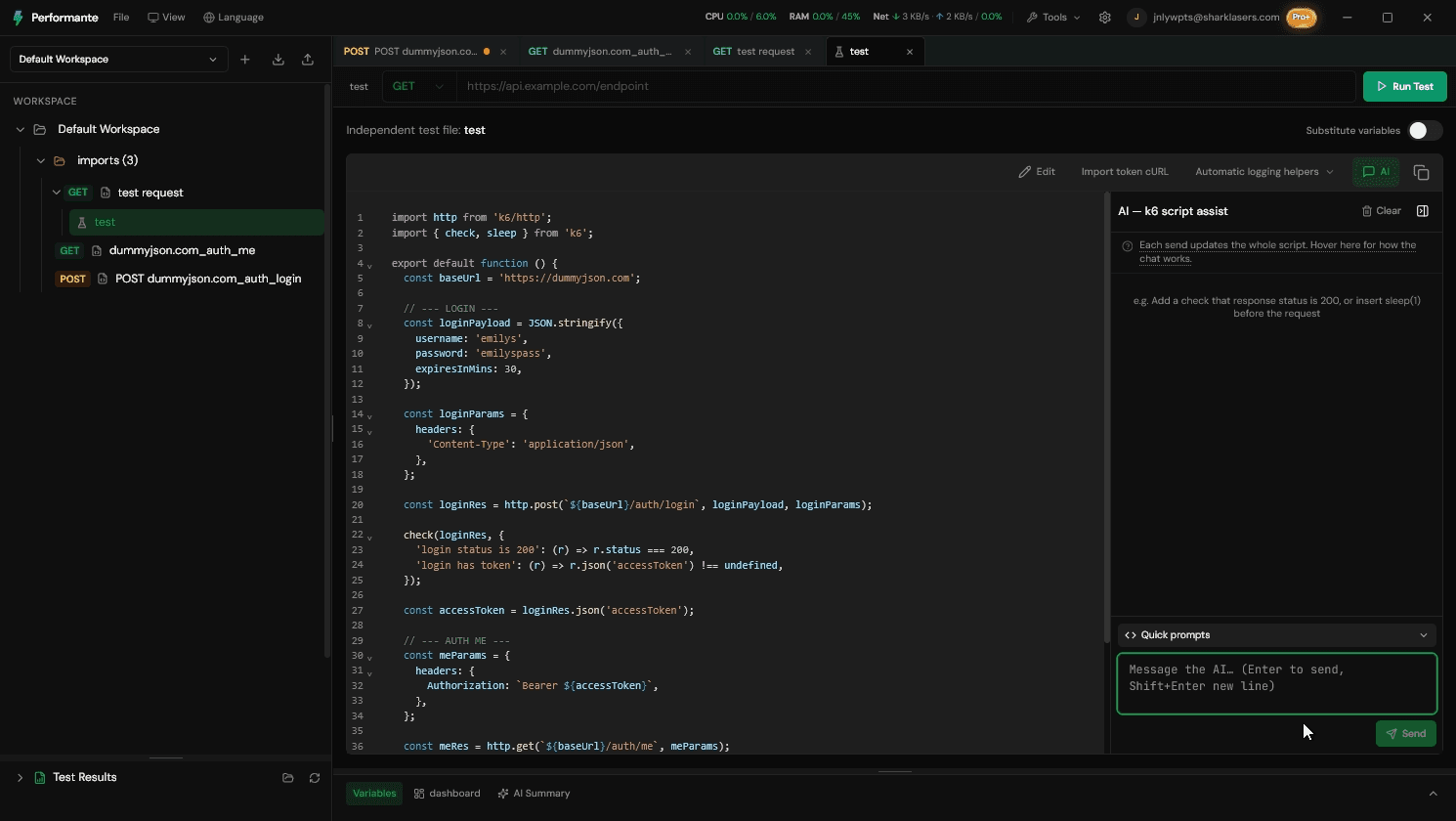Close the test tab
This screenshot has height=821, width=1456.
click(x=910, y=52)
